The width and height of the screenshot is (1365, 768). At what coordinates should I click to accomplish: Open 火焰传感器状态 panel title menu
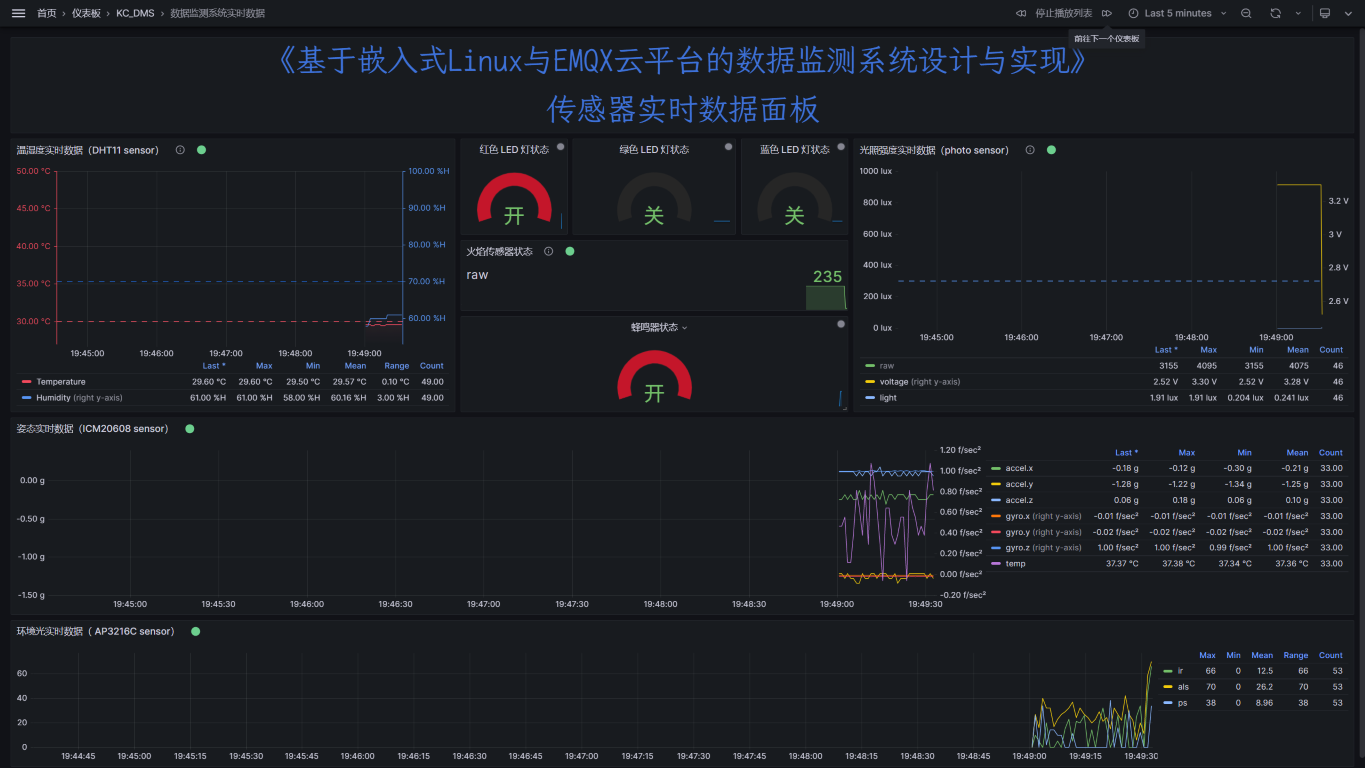[500, 251]
